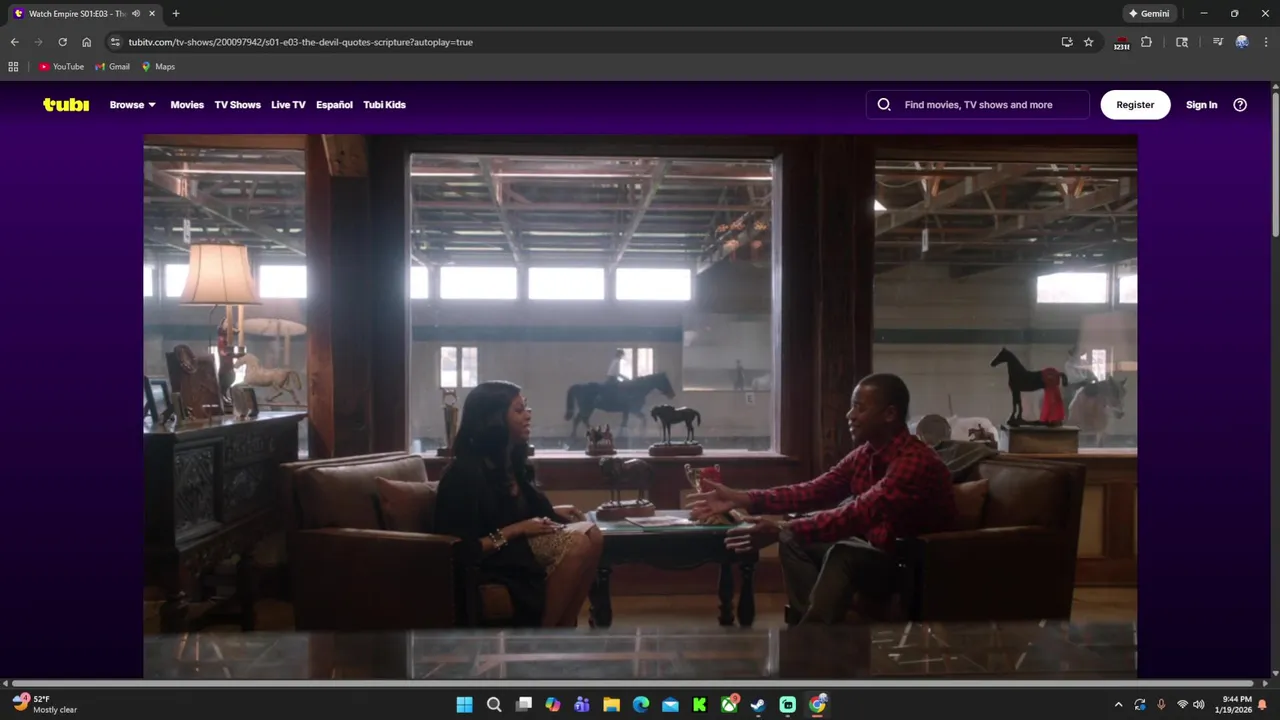1280x720 pixels.
Task: Go to Movies section
Action: 187,104
